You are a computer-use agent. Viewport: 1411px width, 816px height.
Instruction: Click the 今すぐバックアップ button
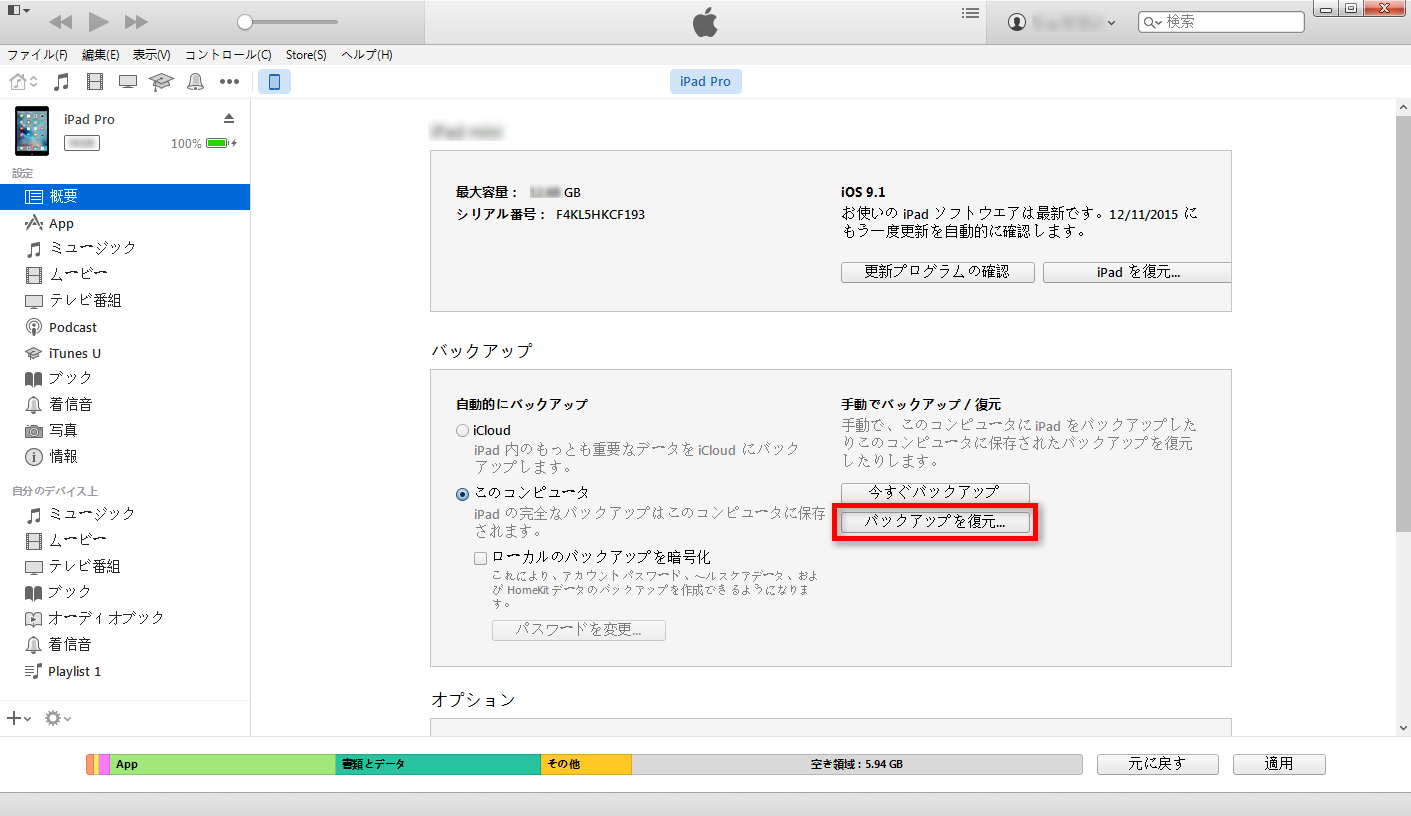(935, 492)
